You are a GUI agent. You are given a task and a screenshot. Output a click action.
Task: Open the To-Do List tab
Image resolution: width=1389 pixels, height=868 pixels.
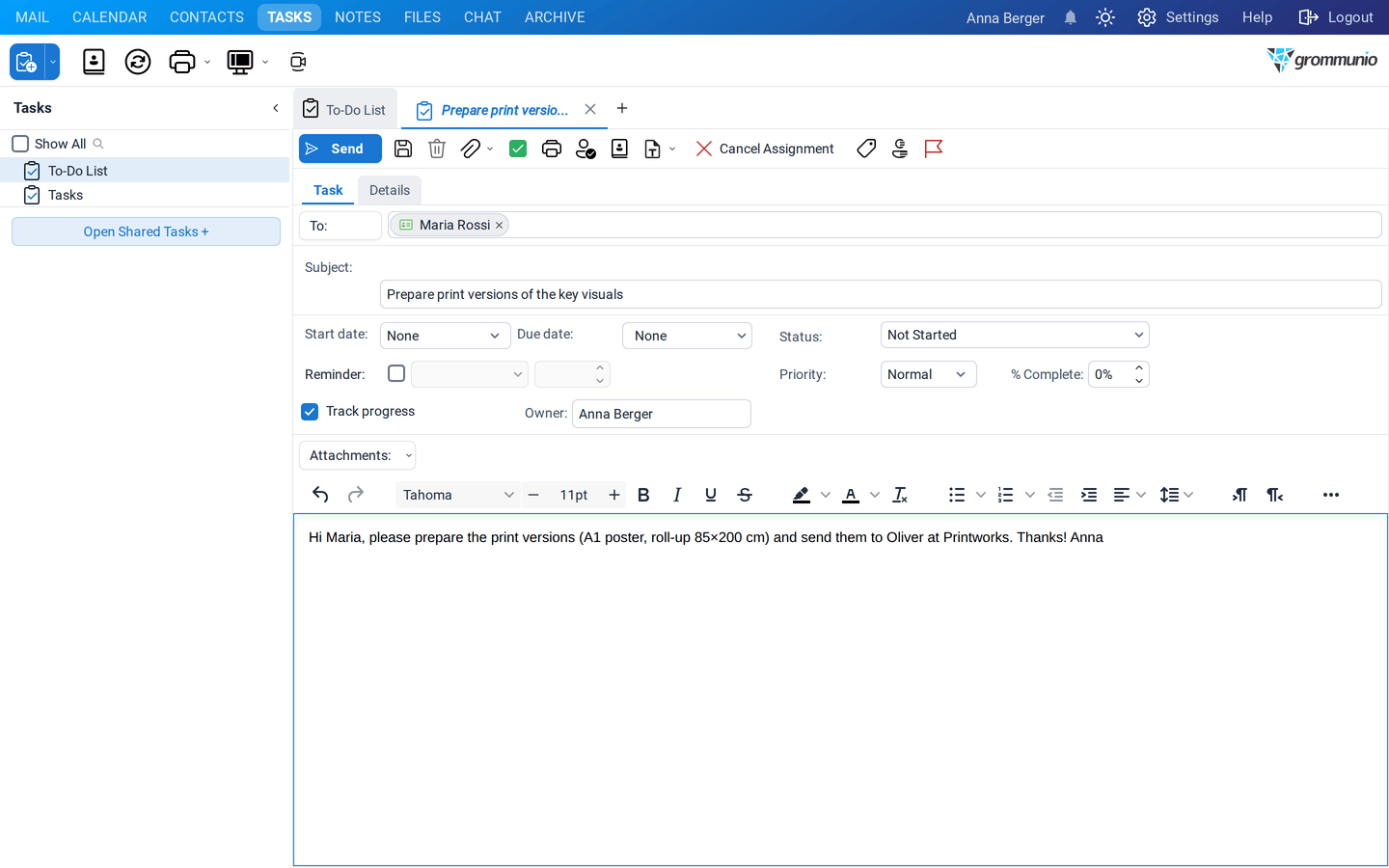click(345, 109)
